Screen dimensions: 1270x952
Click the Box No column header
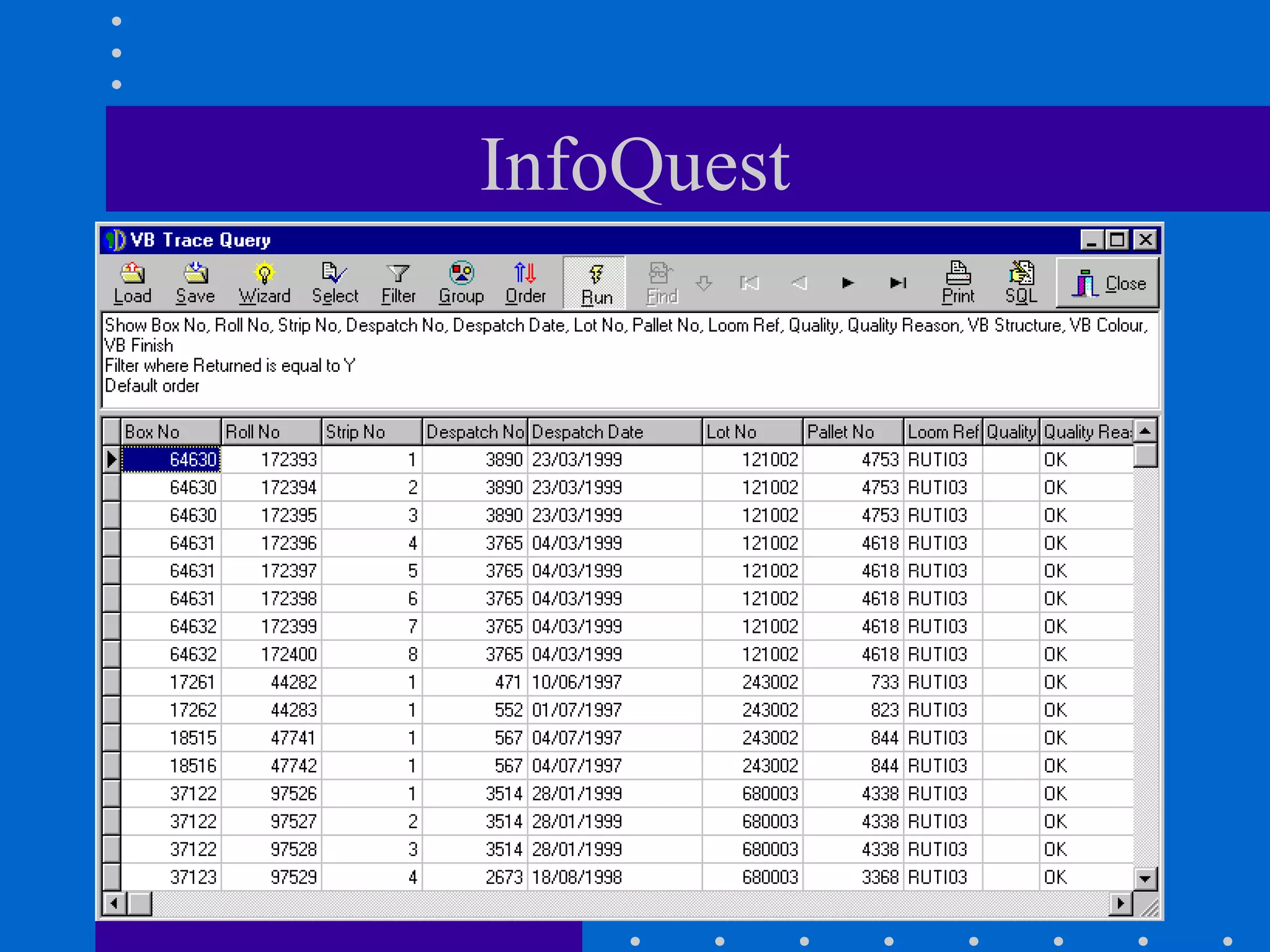click(171, 432)
